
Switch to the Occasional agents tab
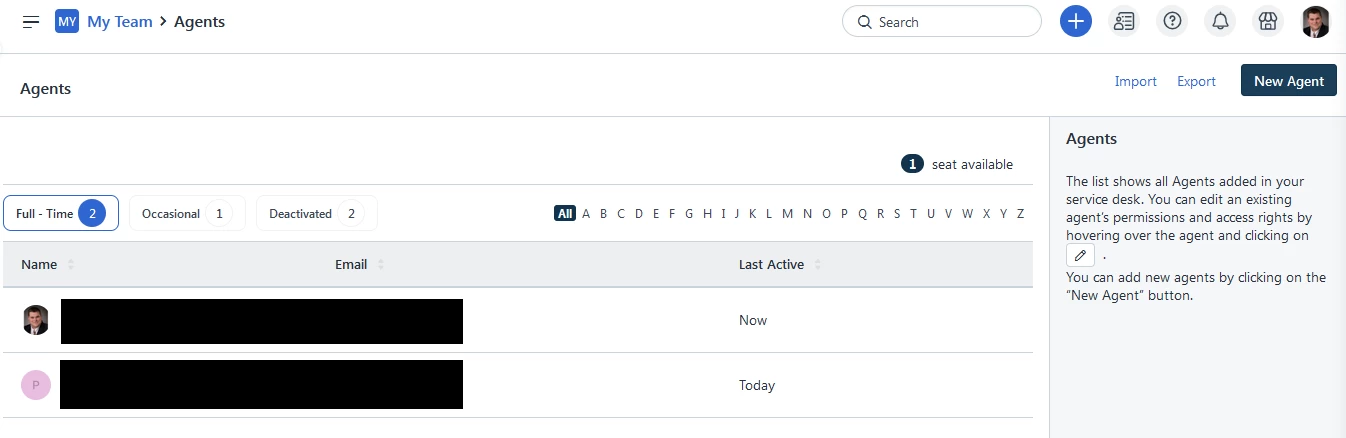pos(187,213)
